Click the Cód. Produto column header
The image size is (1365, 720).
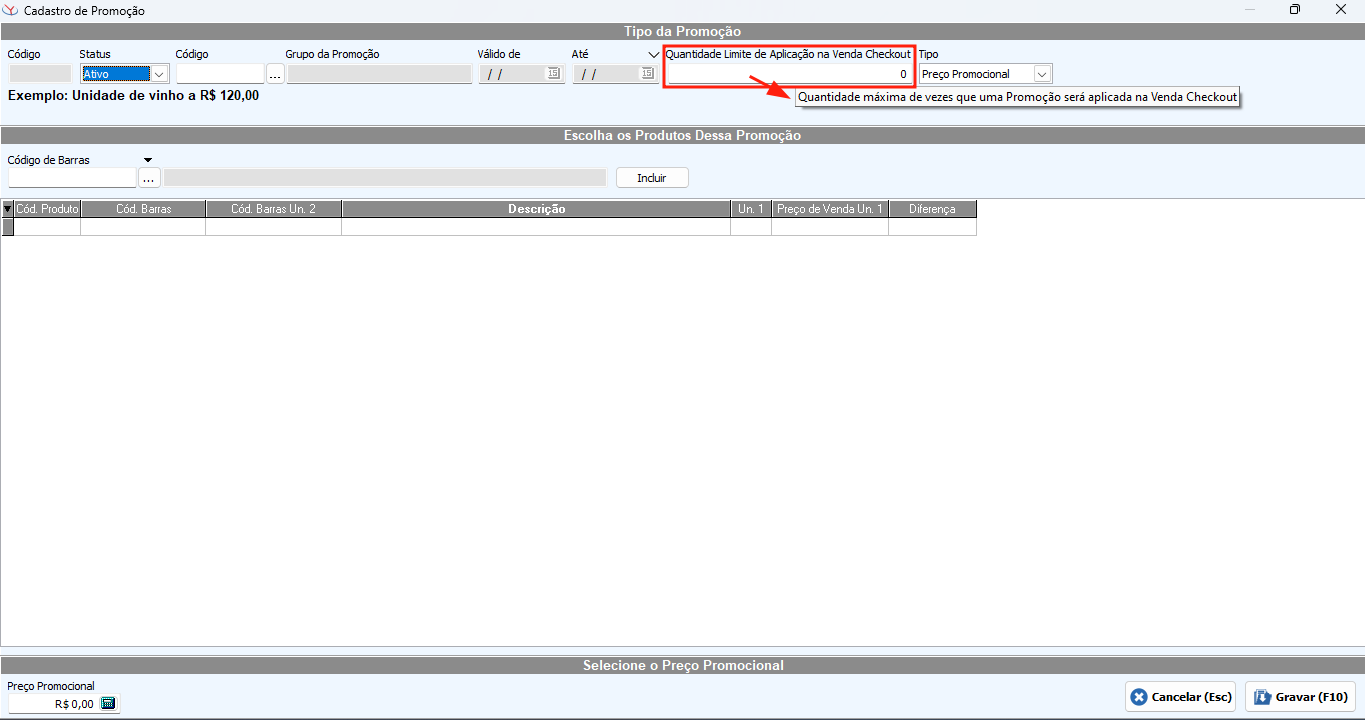[x=47, y=209]
